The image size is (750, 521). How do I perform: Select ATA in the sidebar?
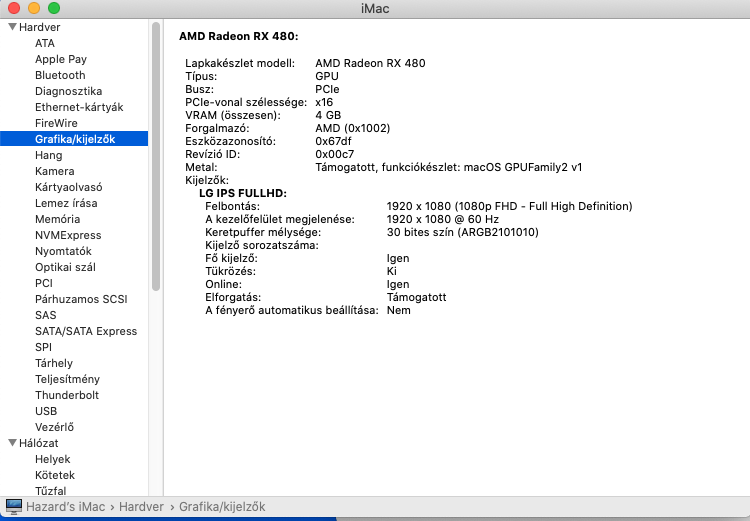click(44, 43)
